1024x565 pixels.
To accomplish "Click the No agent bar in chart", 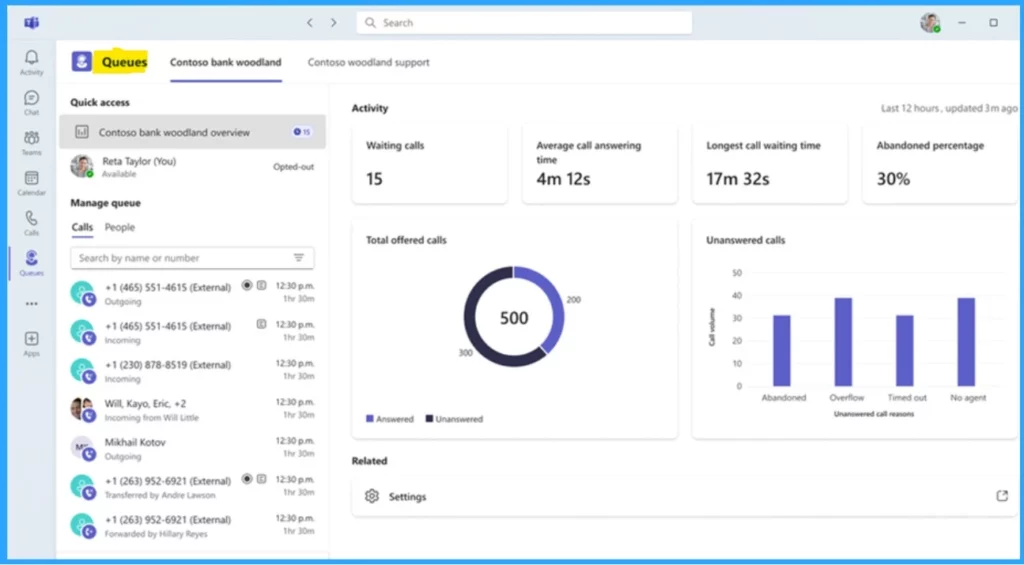I will [966, 342].
